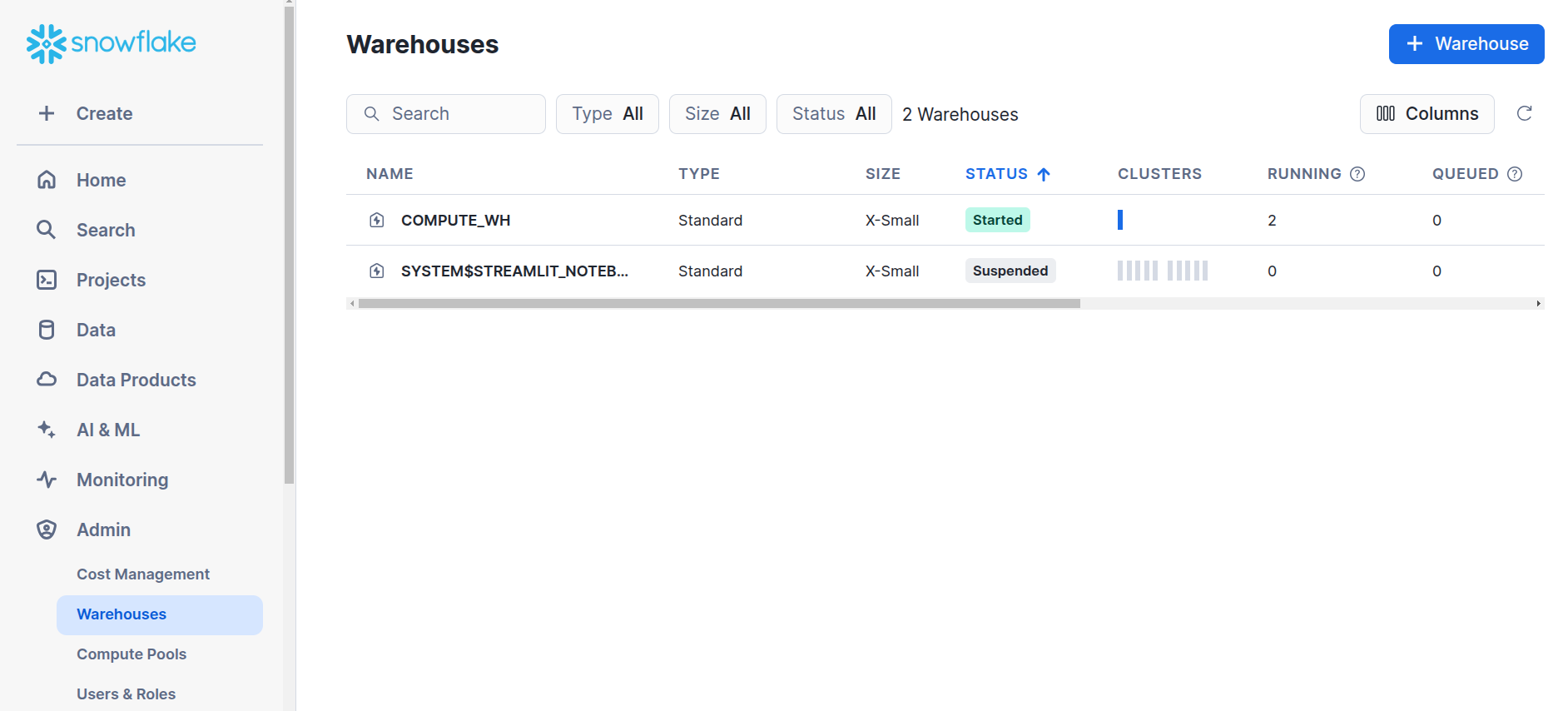Click the STATUS sort arrow
The width and height of the screenshot is (1568, 711).
point(1044,174)
